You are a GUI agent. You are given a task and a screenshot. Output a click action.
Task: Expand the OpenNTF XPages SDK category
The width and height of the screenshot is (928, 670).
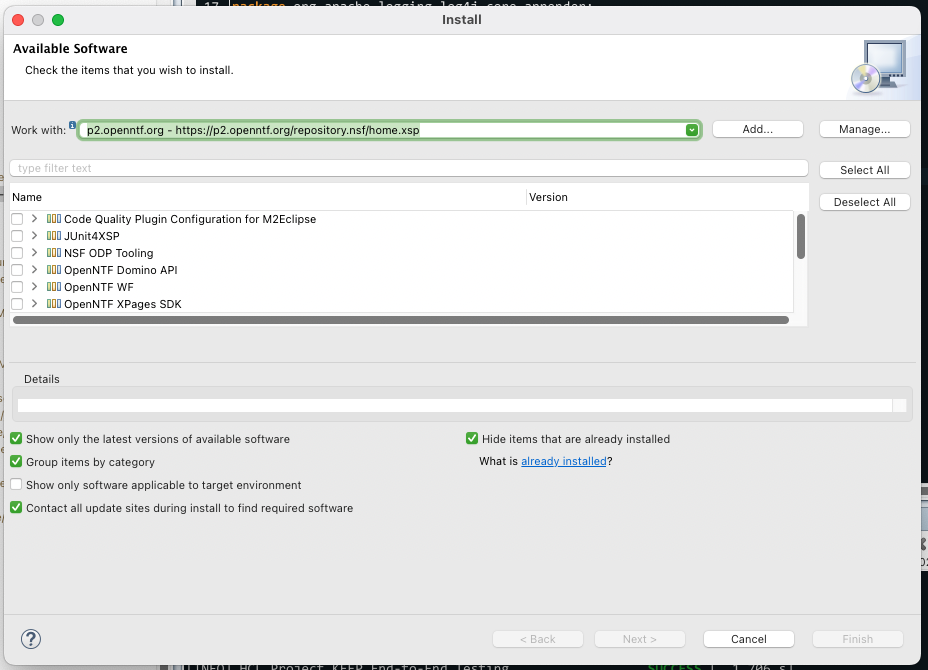(x=34, y=304)
